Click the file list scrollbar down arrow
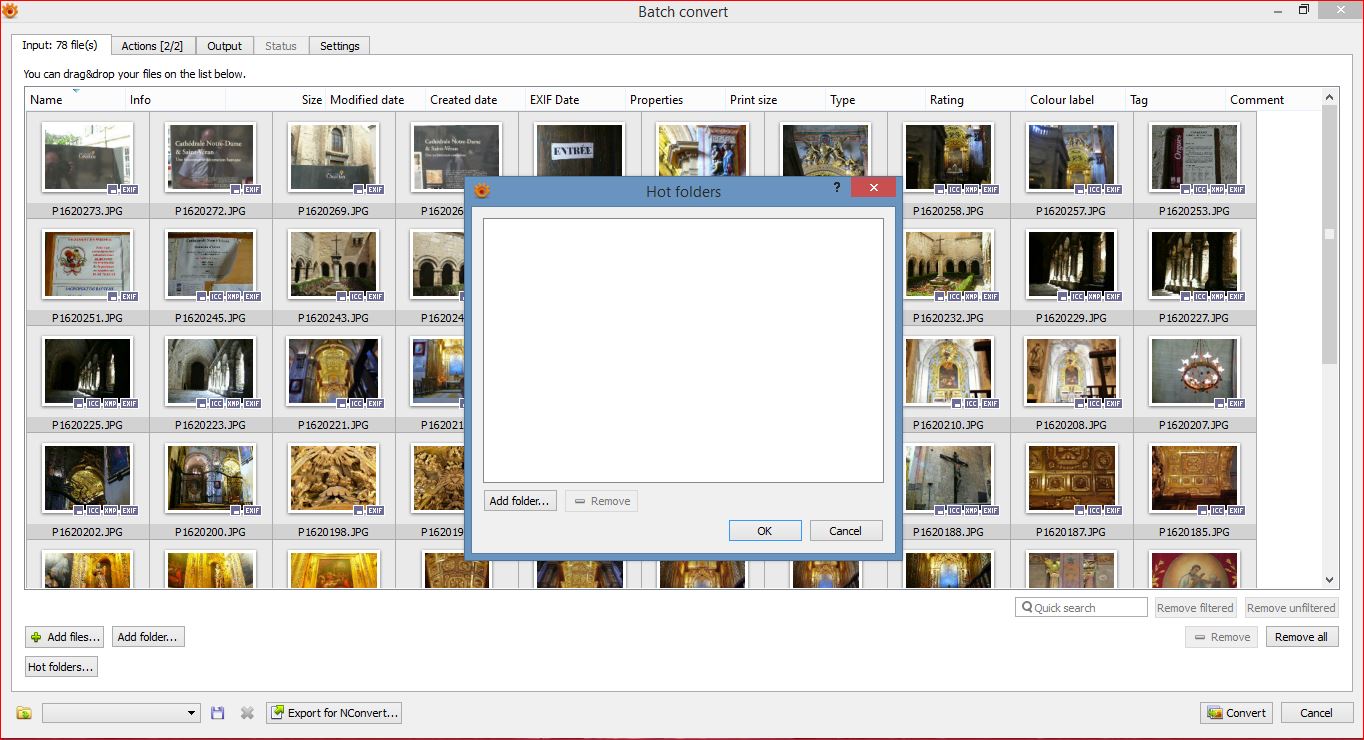 (x=1329, y=580)
